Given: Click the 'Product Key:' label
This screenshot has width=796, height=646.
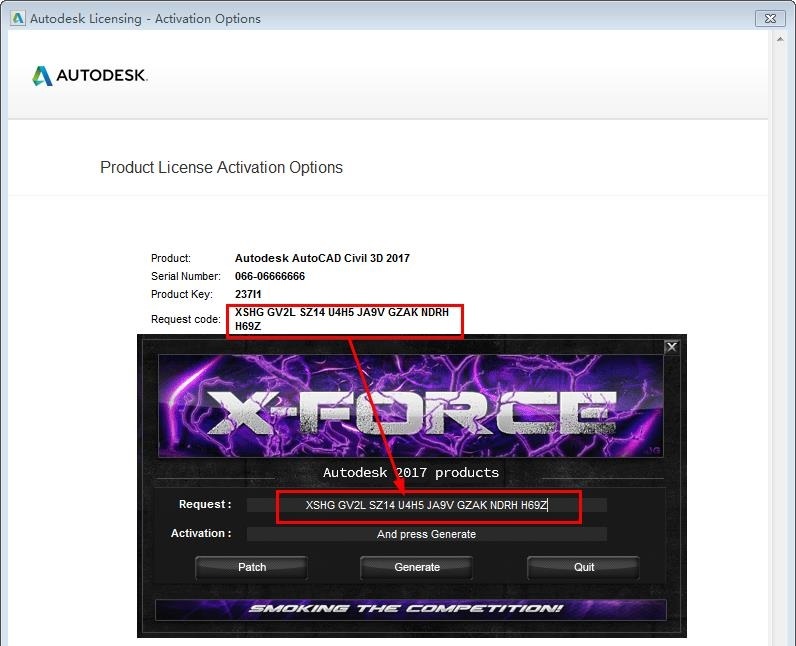Looking at the screenshot, I should click(x=182, y=294).
